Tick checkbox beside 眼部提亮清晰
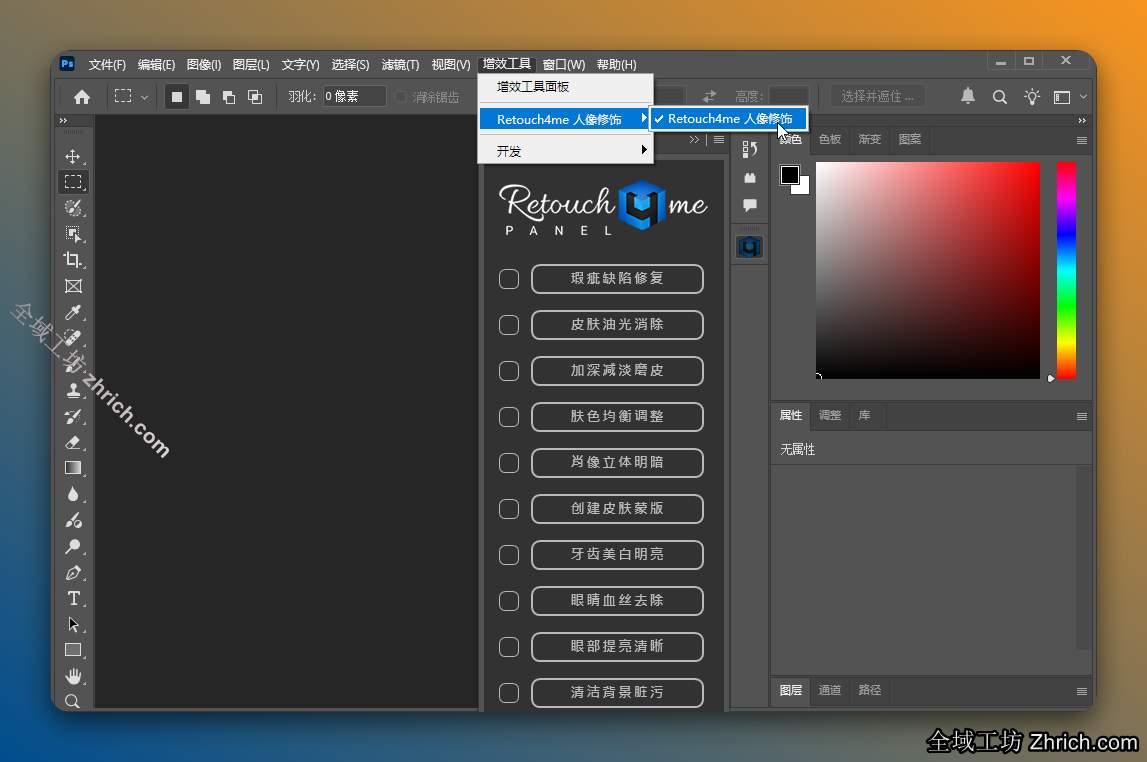1147x762 pixels. pyautogui.click(x=508, y=647)
